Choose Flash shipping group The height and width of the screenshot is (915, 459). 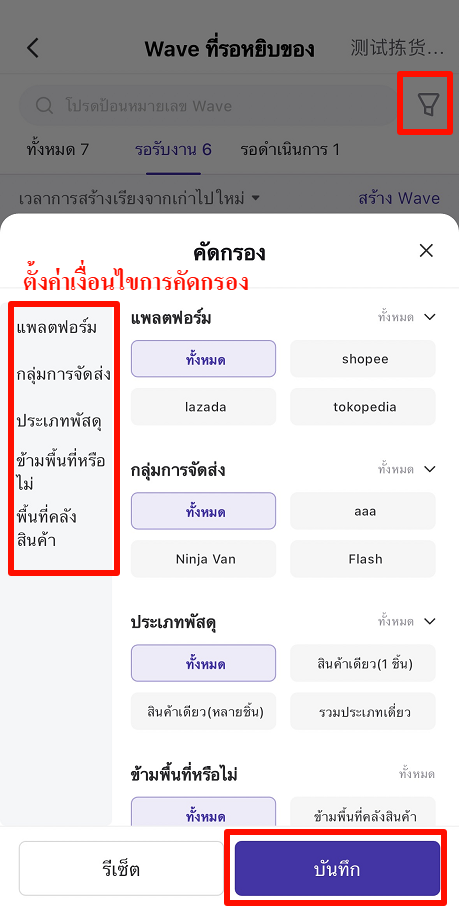pos(363,559)
